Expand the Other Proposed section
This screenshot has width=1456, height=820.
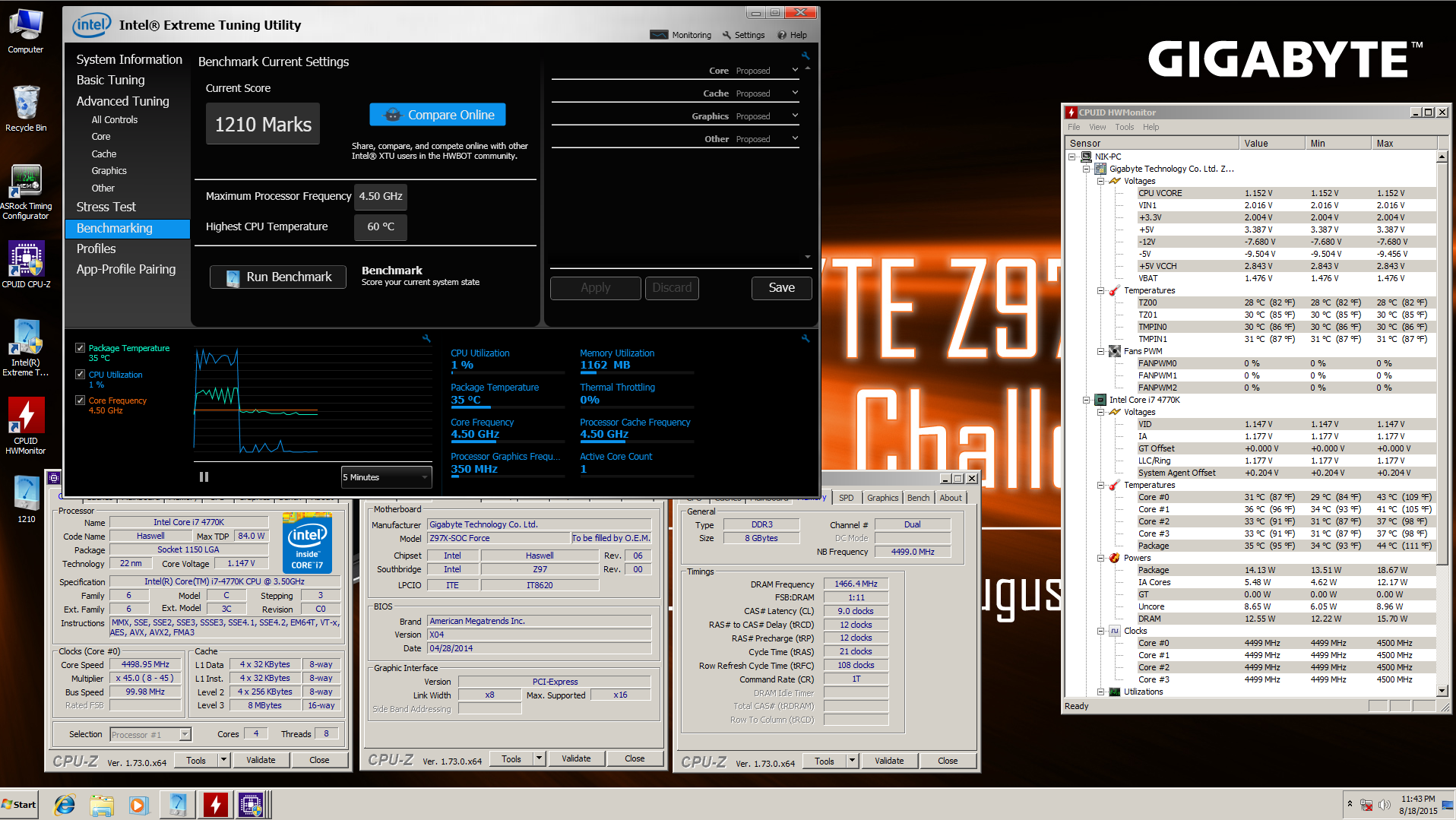795,138
